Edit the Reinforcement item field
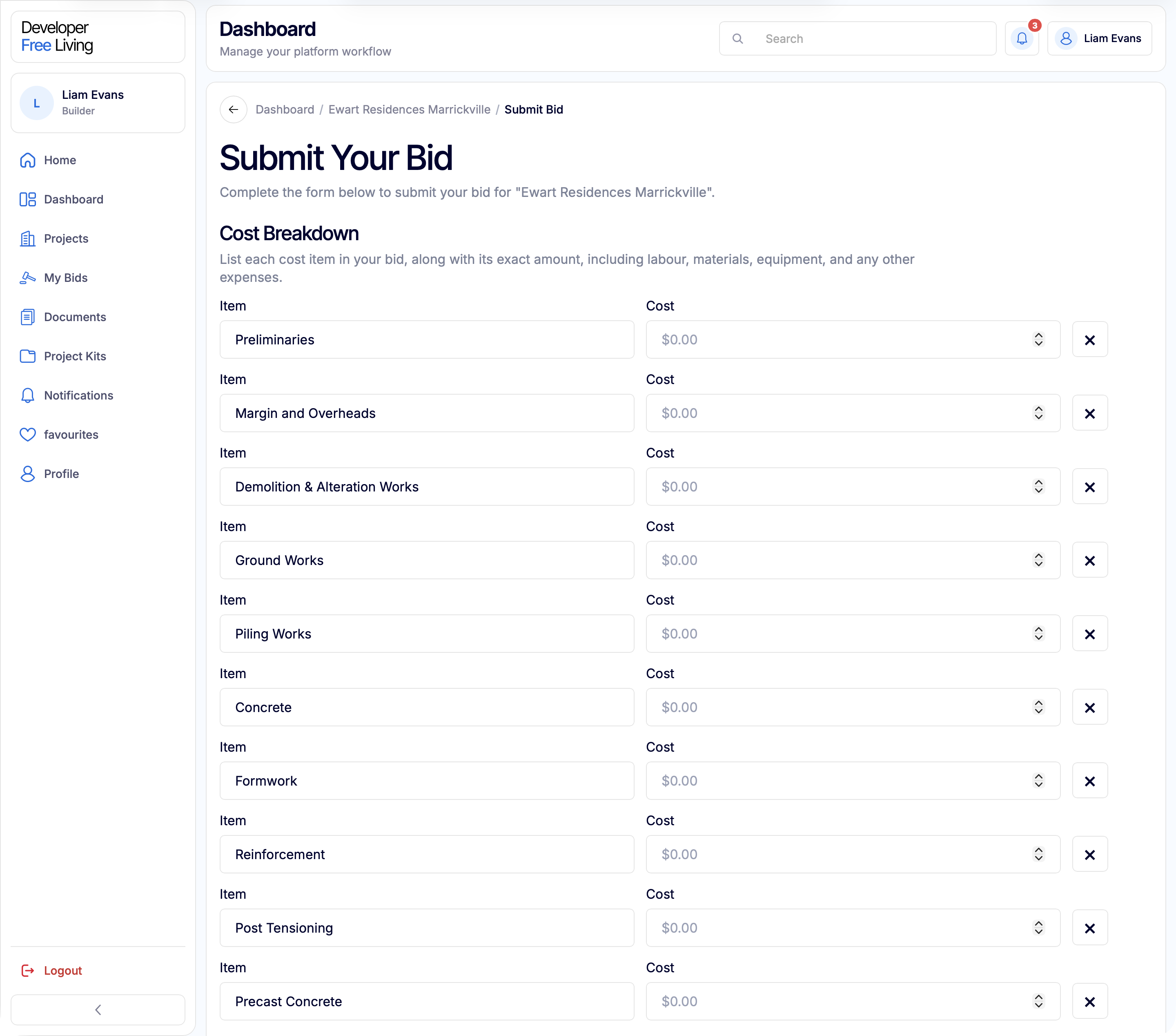The height and width of the screenshot is (1036, 1176). point(427,854)
